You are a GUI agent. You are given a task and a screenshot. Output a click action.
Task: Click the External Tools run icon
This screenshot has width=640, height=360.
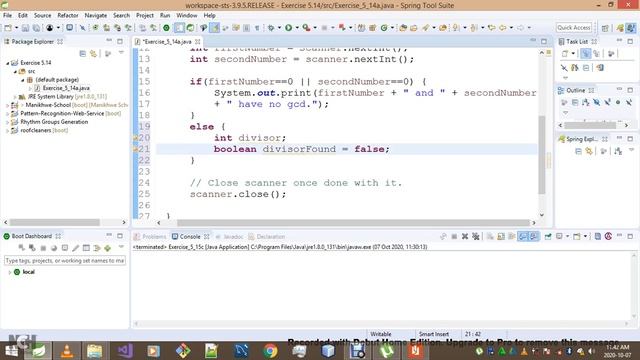[x=306, y=28]
